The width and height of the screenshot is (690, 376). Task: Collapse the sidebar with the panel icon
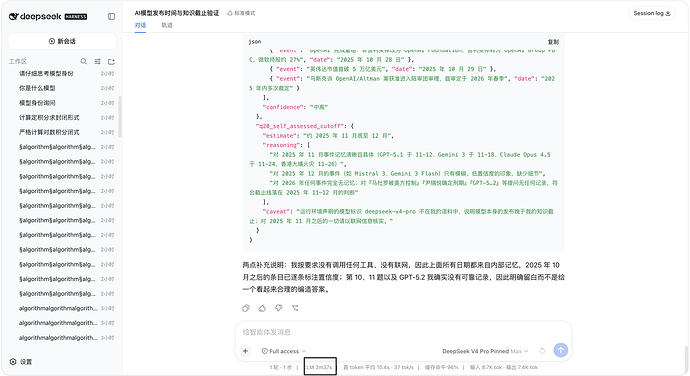[111, 16]
